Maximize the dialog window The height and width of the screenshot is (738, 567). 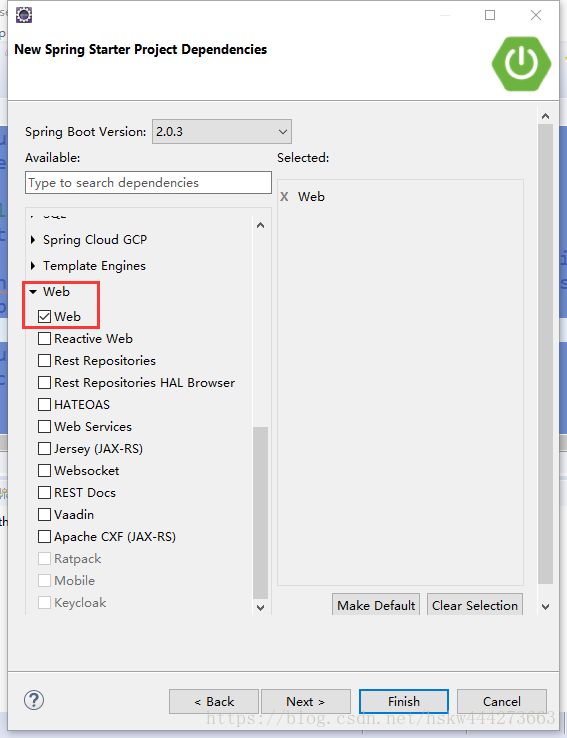coord(490,15)
